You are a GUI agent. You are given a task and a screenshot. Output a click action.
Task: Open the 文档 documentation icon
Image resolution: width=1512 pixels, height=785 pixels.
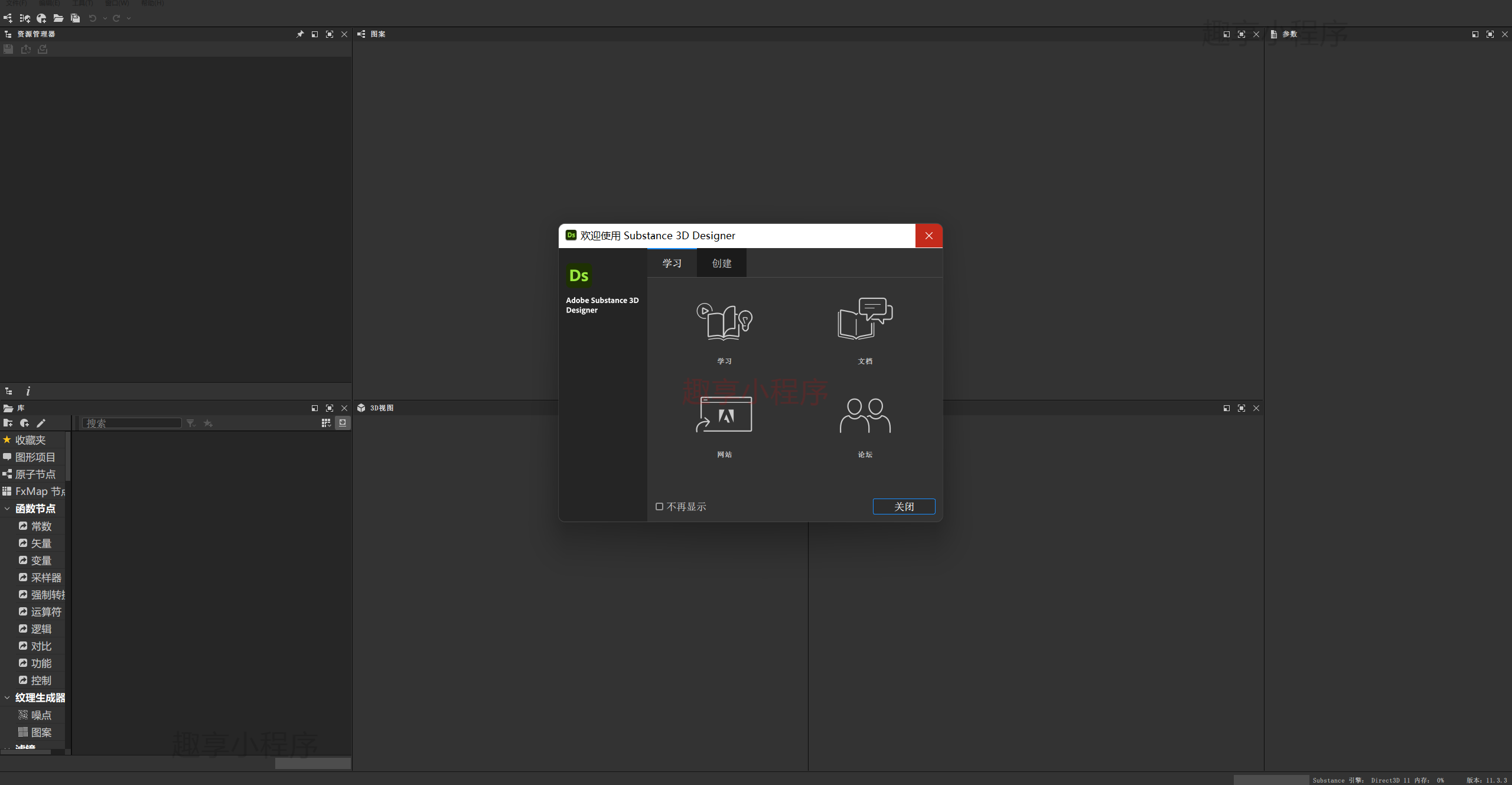(x=865, y=319)
